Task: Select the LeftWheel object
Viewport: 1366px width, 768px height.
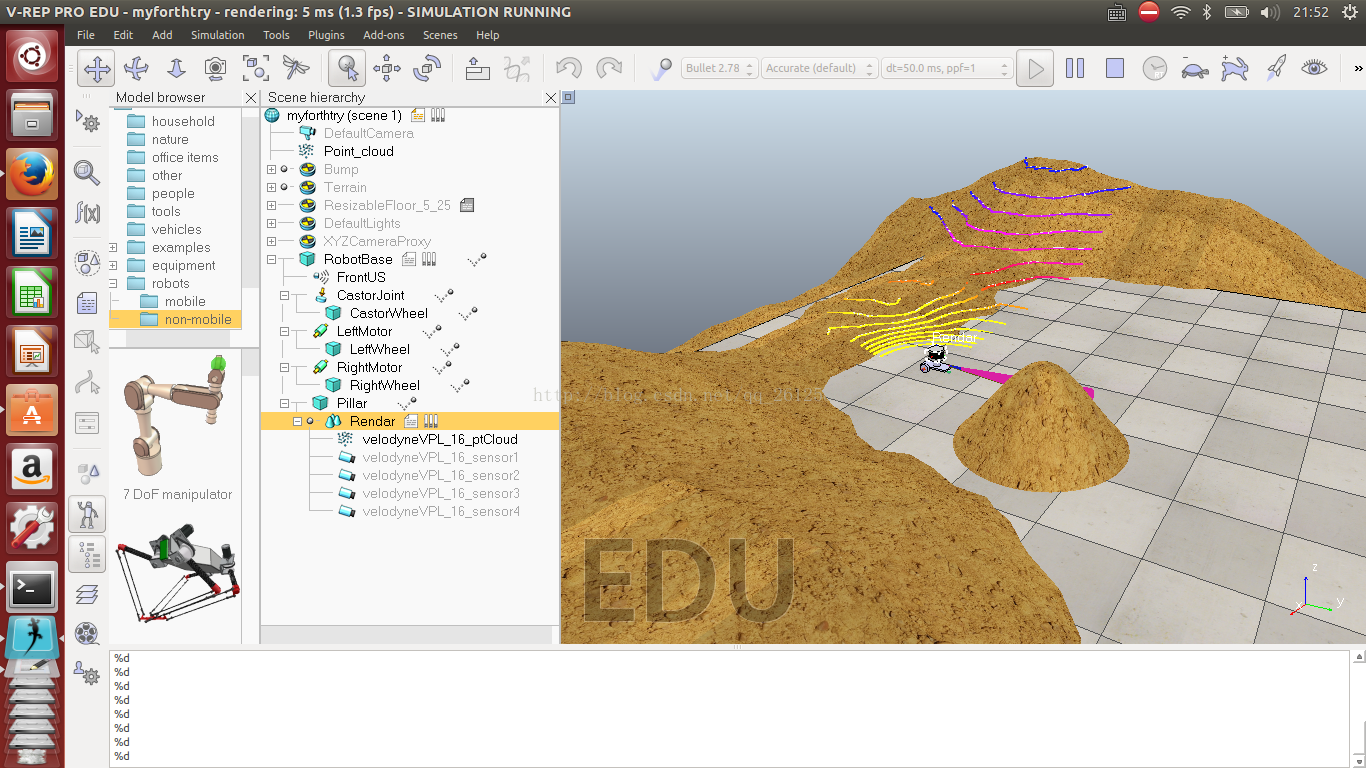Action: click(x=380, y=349)
